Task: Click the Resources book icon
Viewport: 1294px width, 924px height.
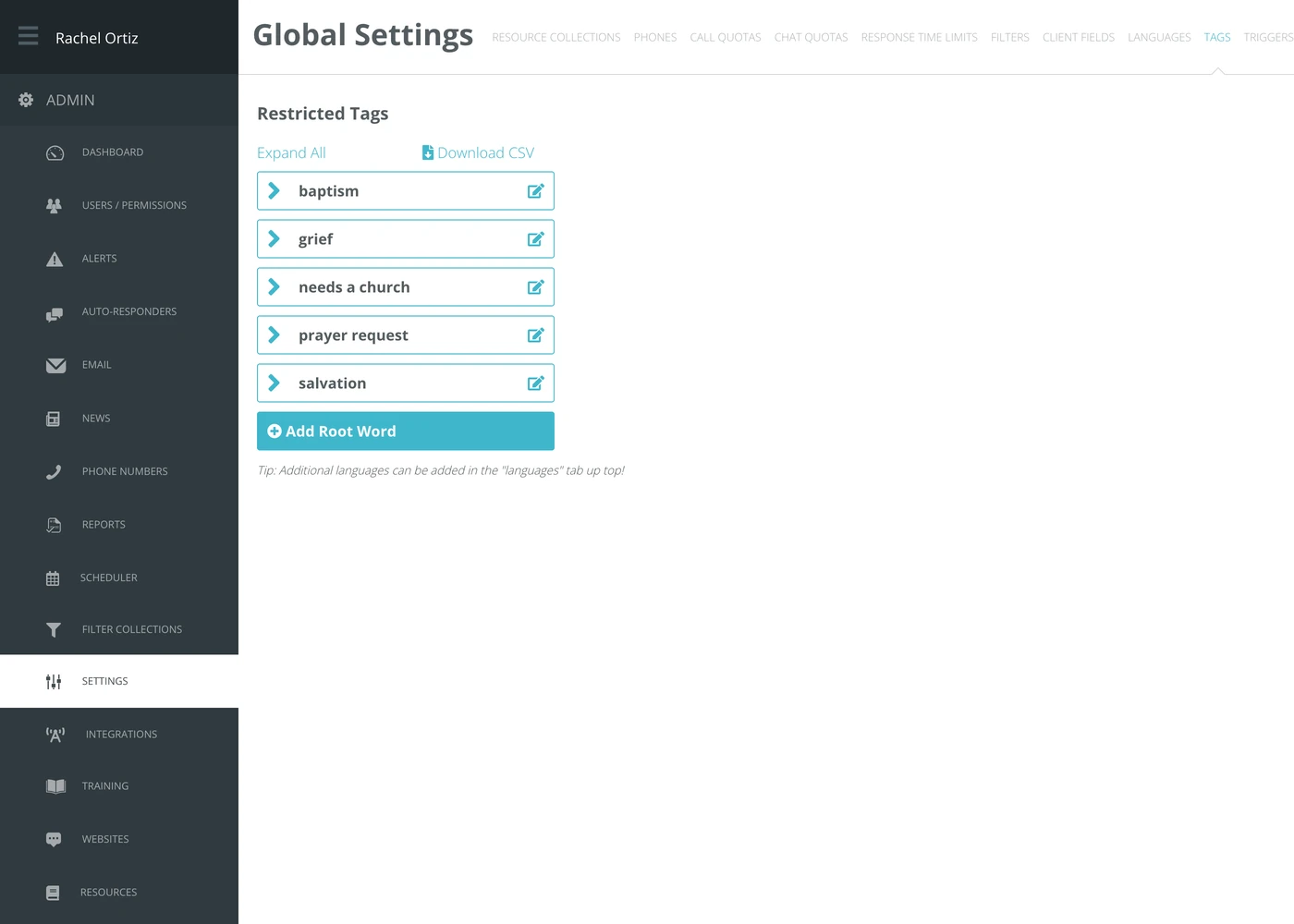Action: point(53,893)
